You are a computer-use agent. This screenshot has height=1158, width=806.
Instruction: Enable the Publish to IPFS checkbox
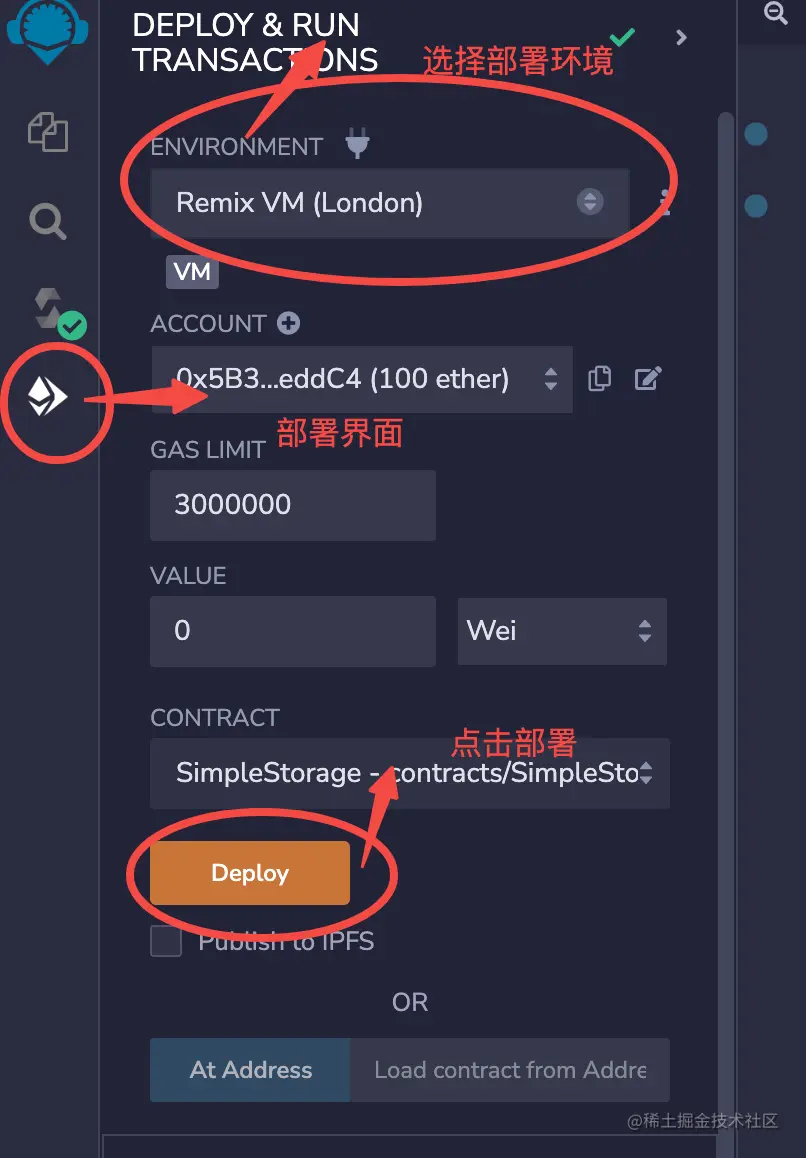[166, 941]
